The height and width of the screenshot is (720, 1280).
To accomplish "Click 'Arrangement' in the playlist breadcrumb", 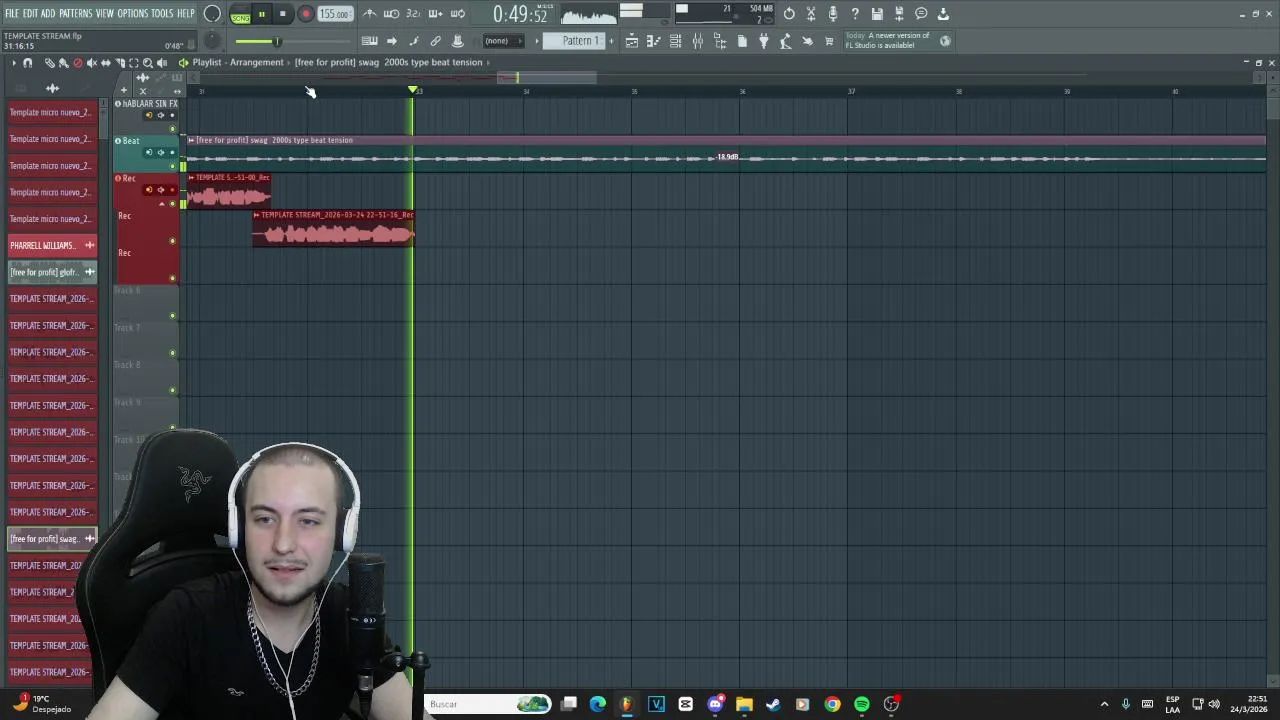I will point(257,62).
